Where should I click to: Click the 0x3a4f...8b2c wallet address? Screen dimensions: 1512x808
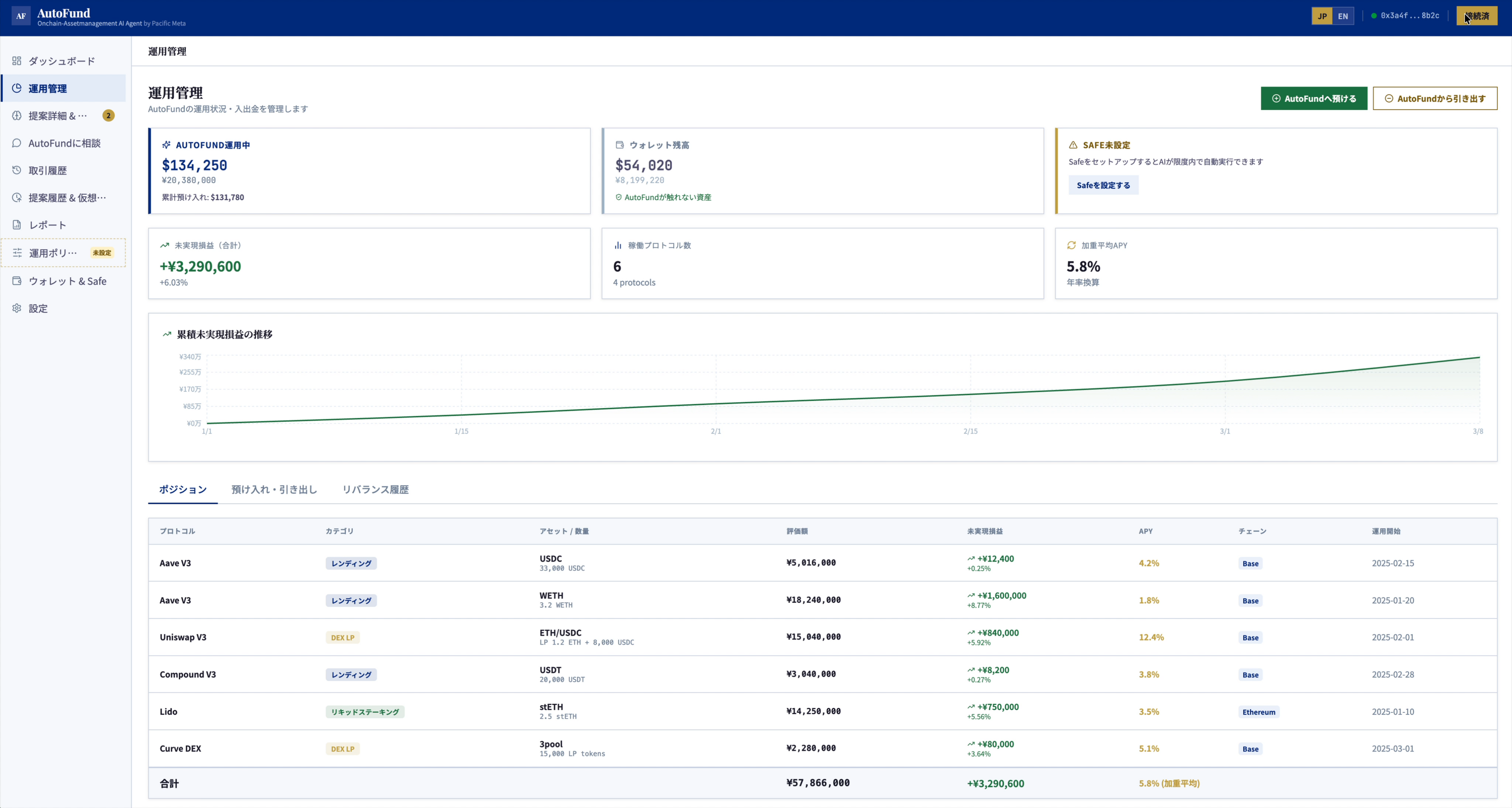1409,16
